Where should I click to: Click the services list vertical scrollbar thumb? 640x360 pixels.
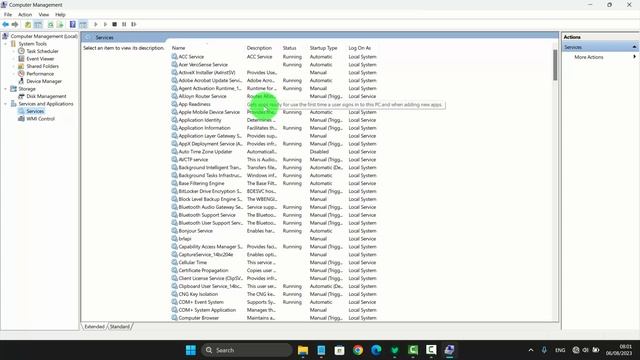coord(555,64)
